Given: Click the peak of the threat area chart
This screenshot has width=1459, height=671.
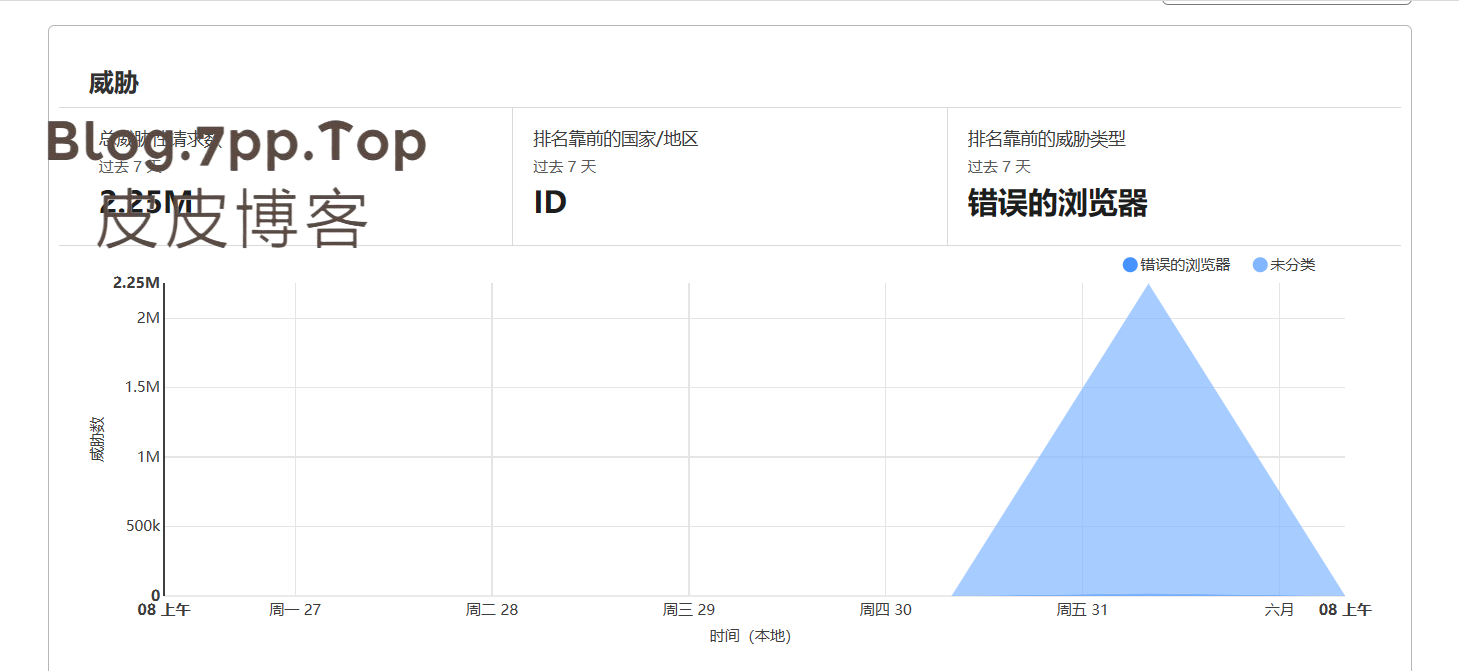Looking at the screenshot, I should pos(1148,286).
